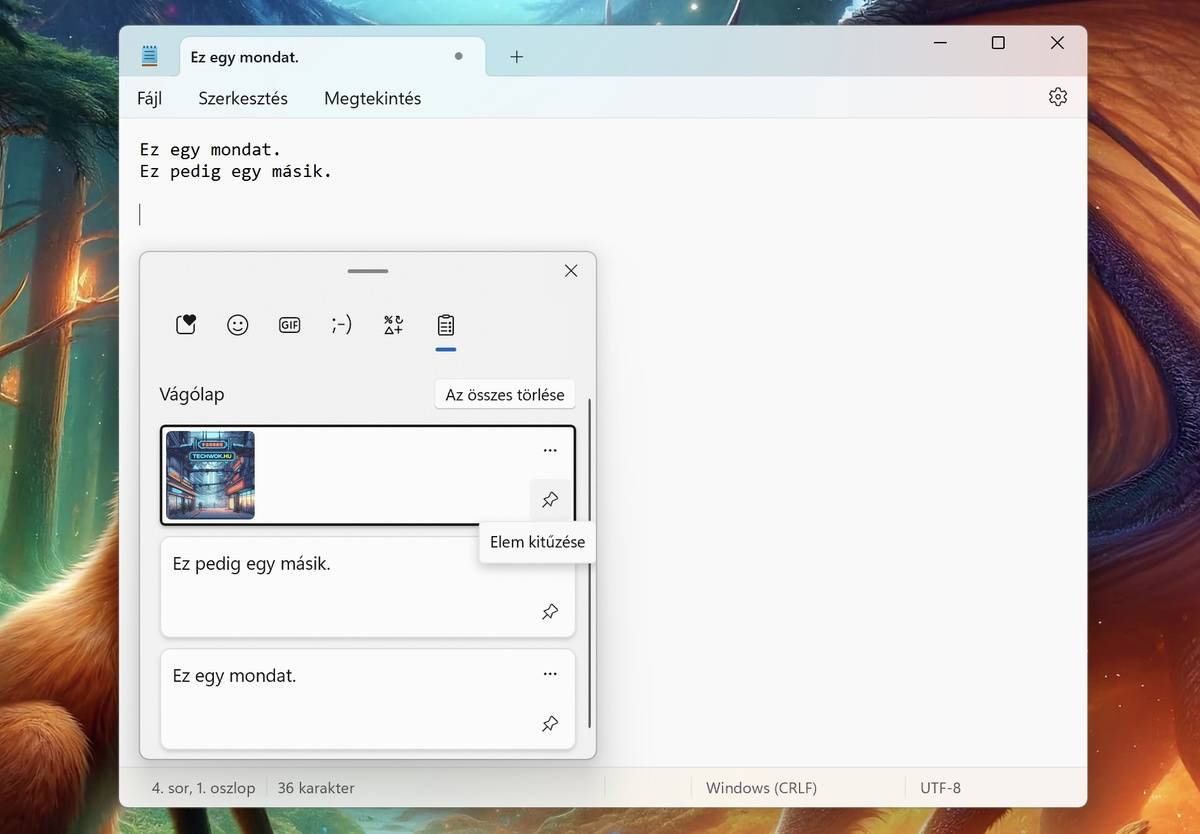Switch to the Emoji smiley tab
This screenshot has width=1200, height=834.
pyautogui.click(x=238, y=325)
